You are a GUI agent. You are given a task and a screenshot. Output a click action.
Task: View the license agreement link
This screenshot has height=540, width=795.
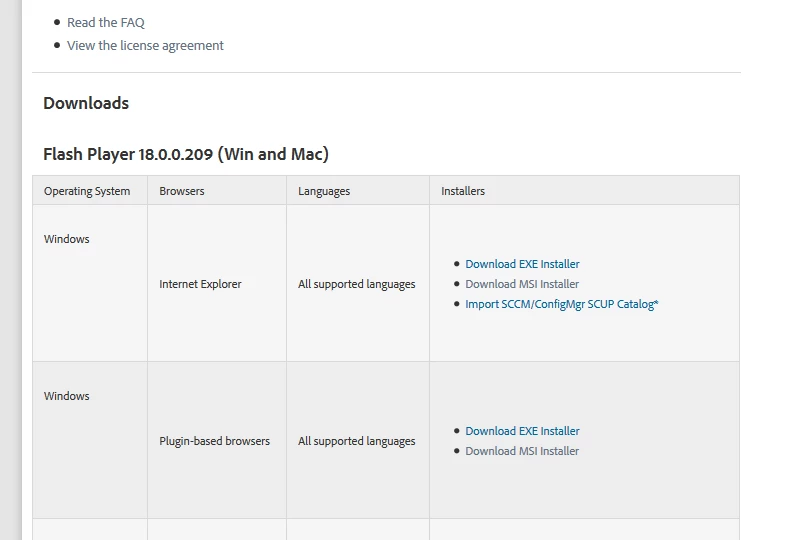[x=145, y=46]
